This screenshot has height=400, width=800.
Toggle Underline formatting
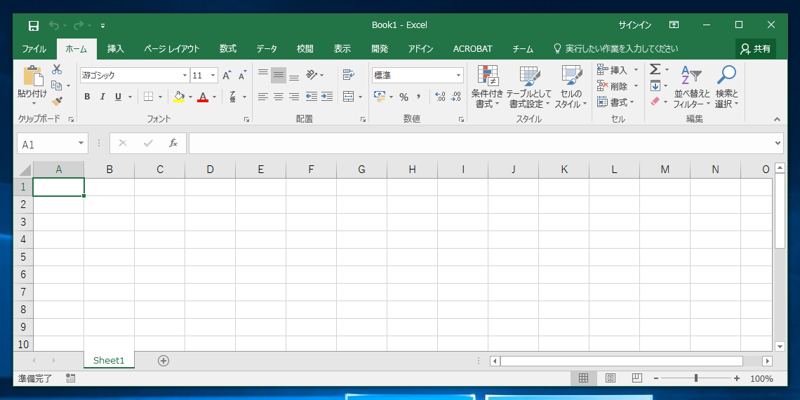(x=118, y=96)
